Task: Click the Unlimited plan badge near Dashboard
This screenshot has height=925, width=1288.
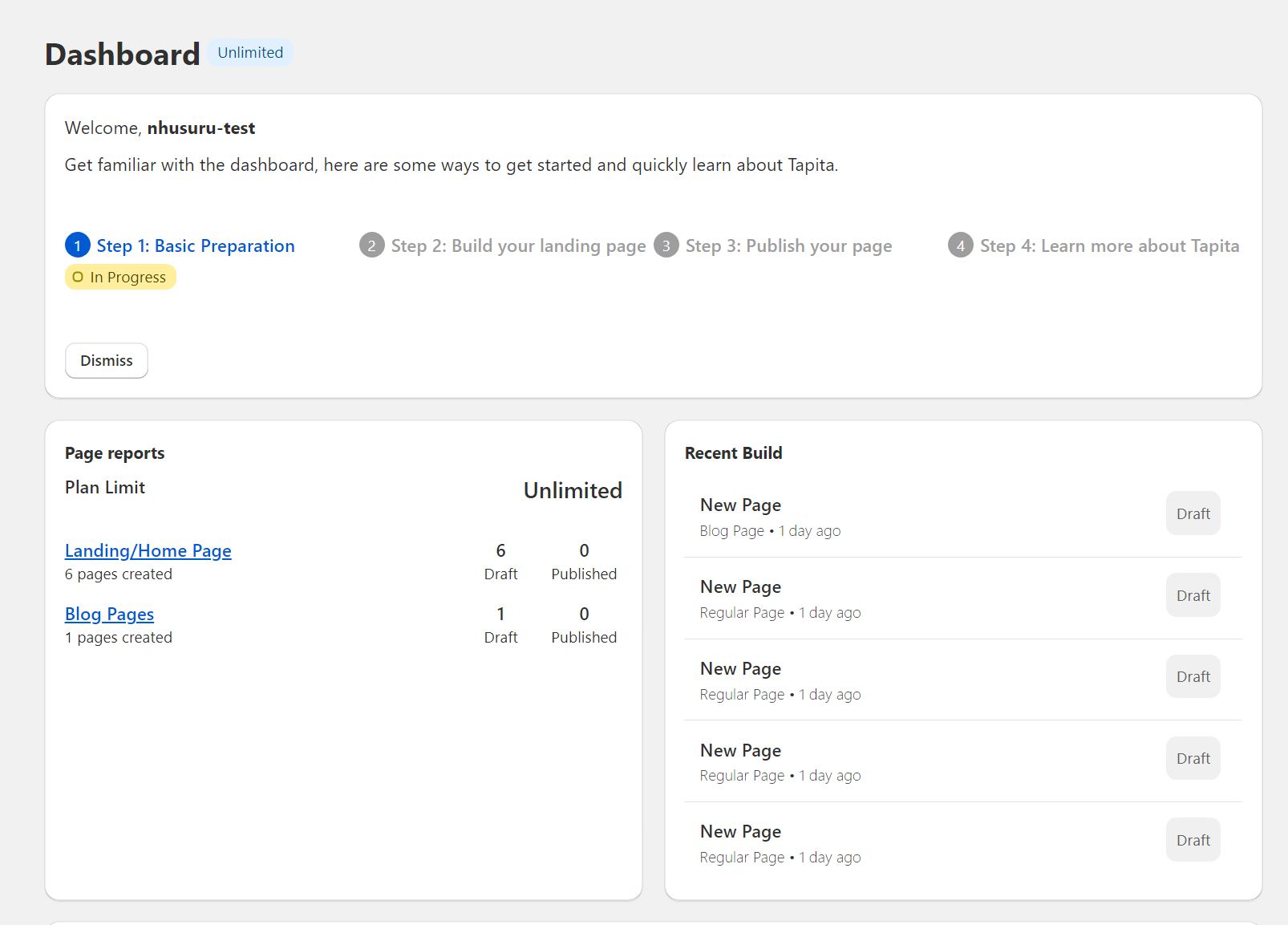Action: 250,53
